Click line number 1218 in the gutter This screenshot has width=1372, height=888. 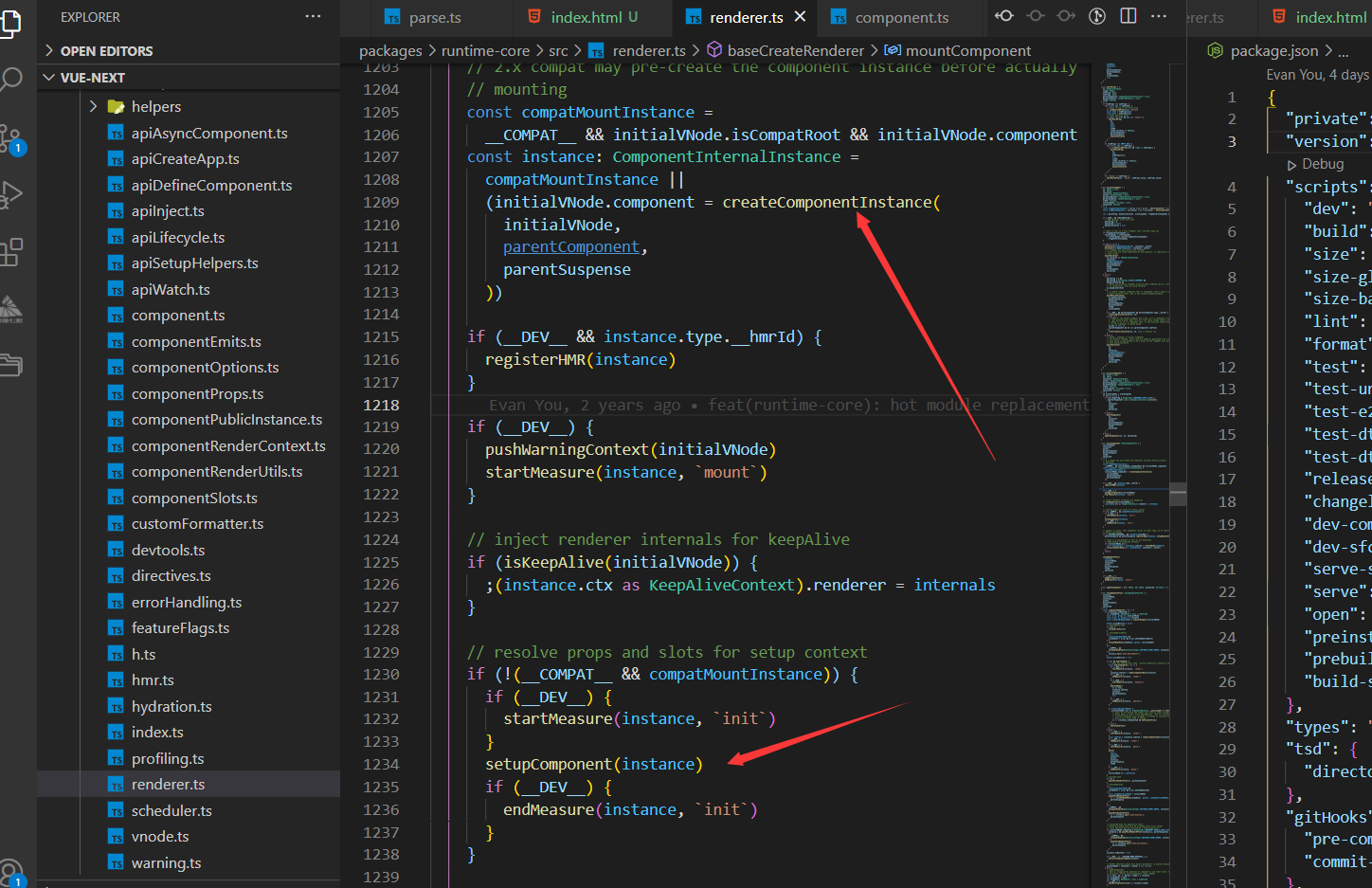tap(381, 405)
